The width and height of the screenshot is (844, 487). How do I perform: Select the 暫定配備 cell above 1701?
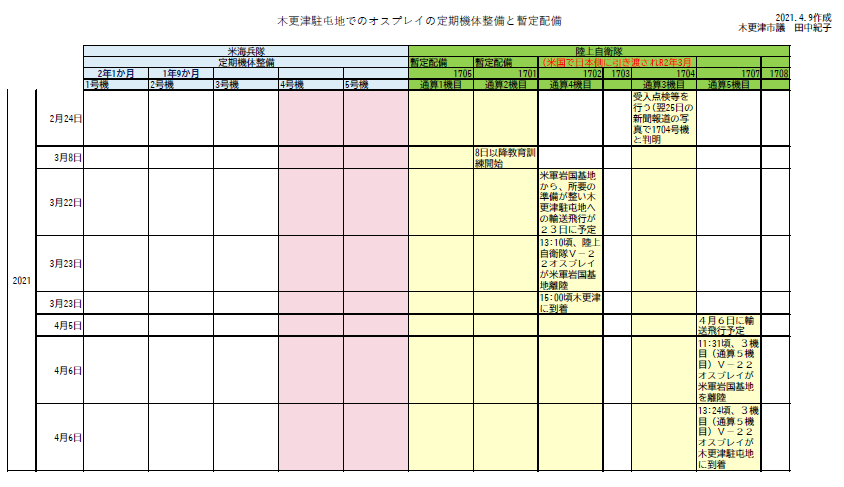click(x=505, y=62)
